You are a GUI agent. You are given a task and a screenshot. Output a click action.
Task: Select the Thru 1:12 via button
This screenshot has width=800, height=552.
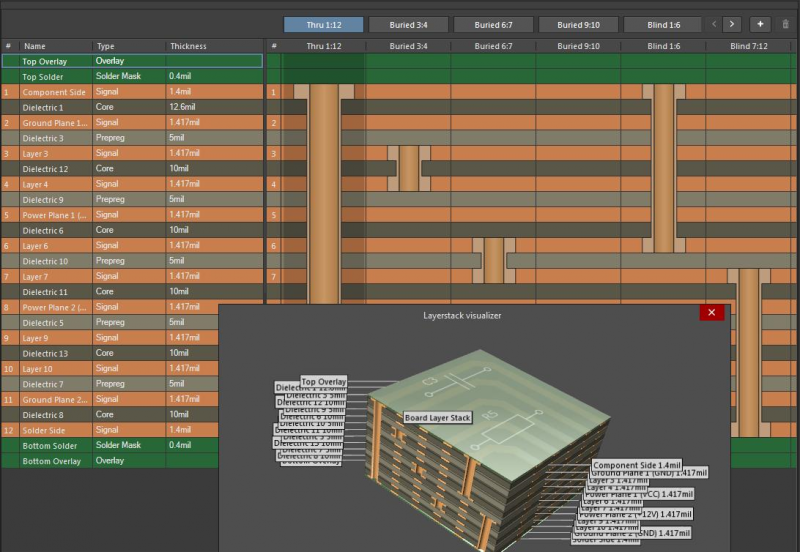coord(323,24)
